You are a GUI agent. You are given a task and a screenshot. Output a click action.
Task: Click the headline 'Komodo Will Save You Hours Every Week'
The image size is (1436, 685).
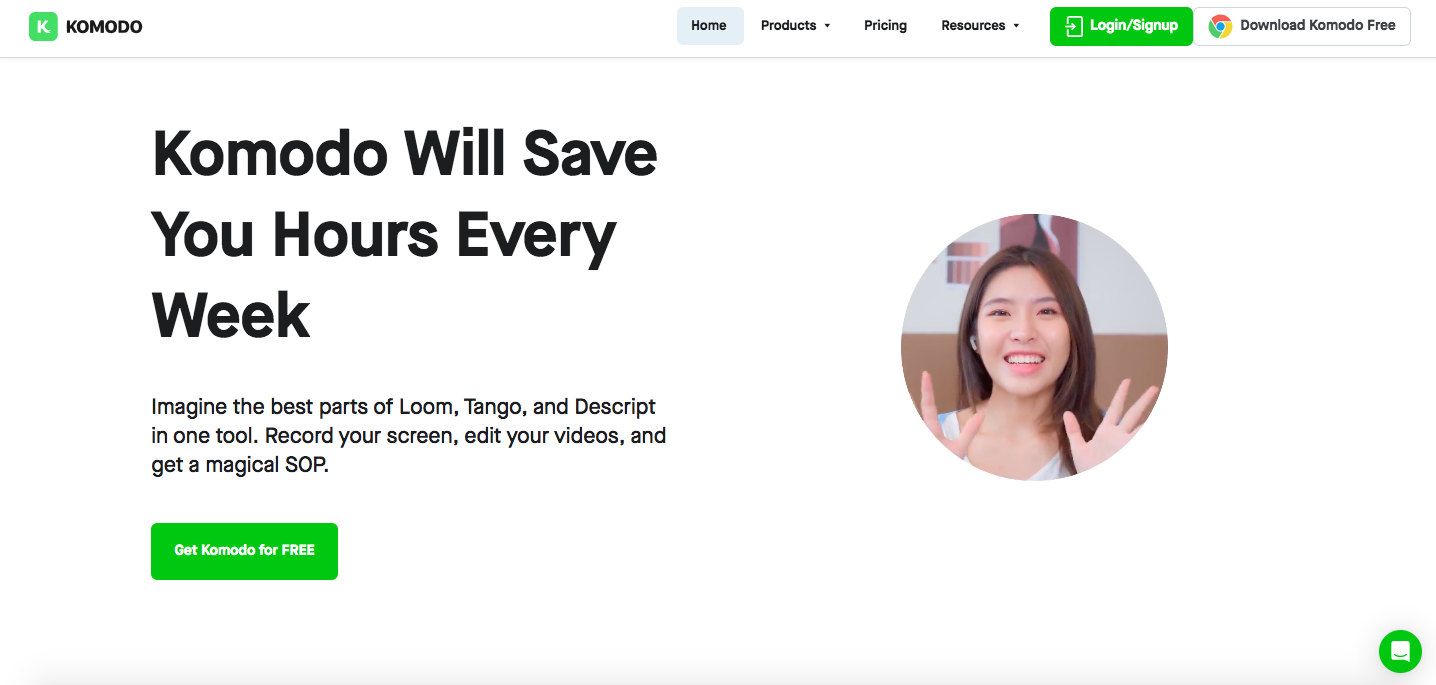tap(405, 235)
